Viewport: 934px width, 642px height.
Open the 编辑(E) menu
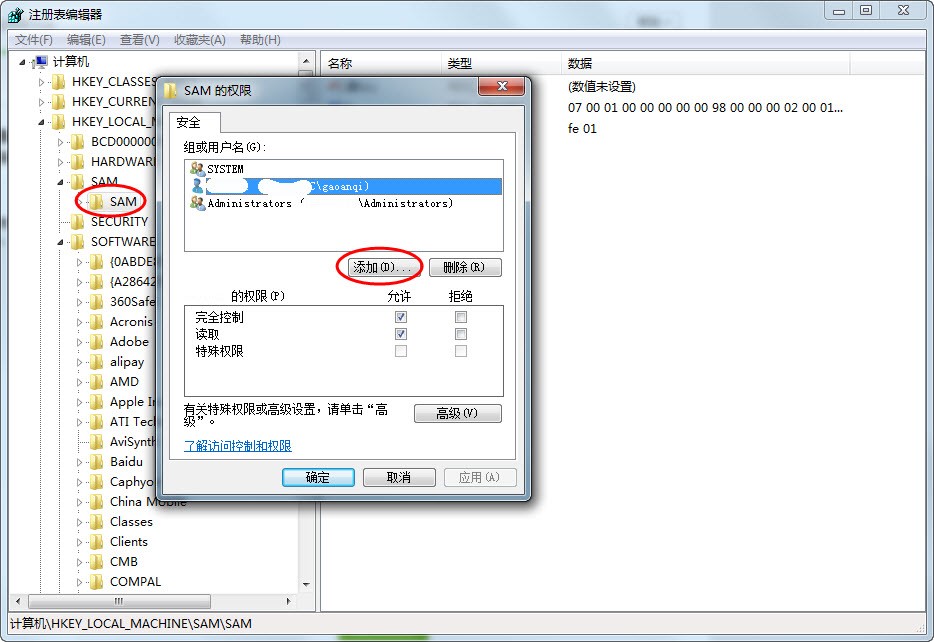(x=86, y=40)
